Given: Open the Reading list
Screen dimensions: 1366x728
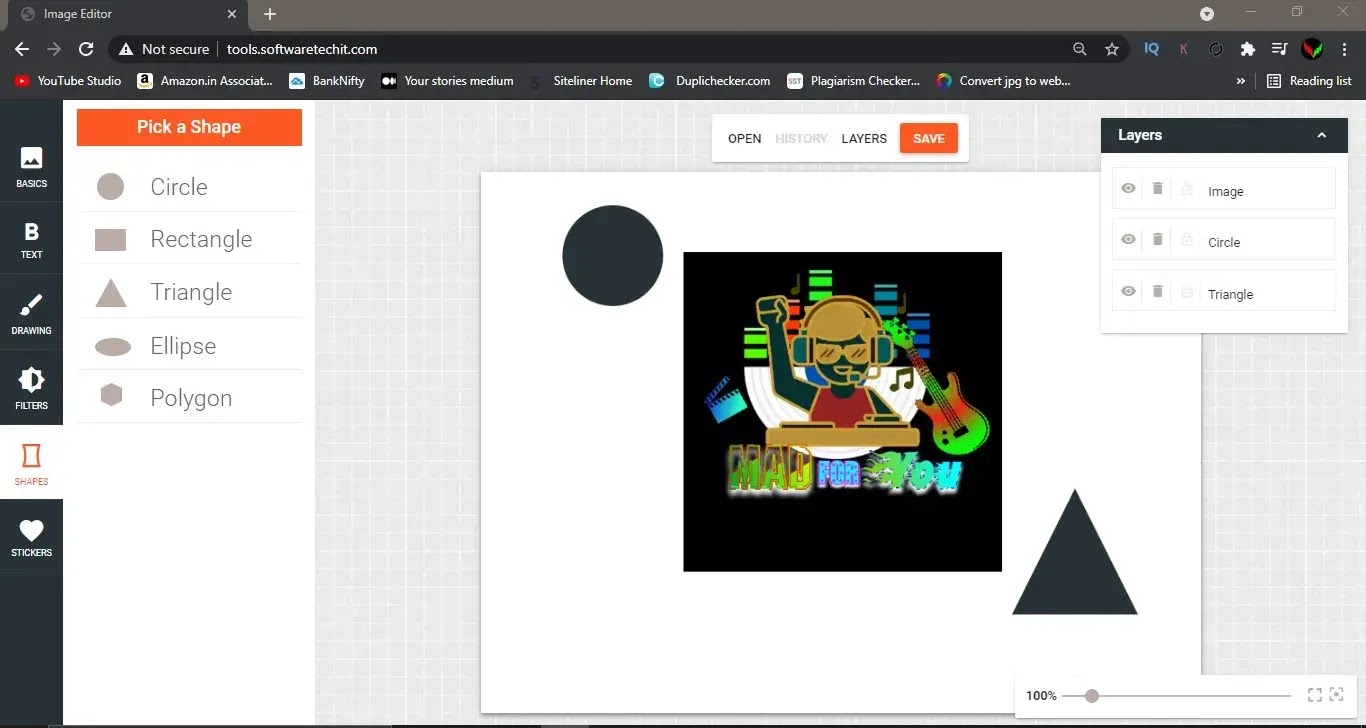Looking at the screenshot, I should tap(1309, 81).
